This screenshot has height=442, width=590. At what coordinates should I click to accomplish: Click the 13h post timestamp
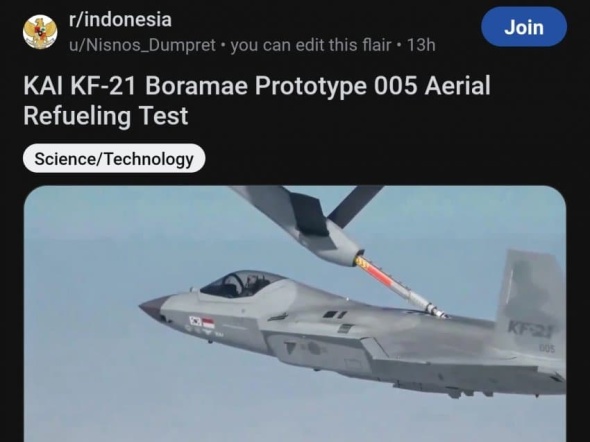421,45
